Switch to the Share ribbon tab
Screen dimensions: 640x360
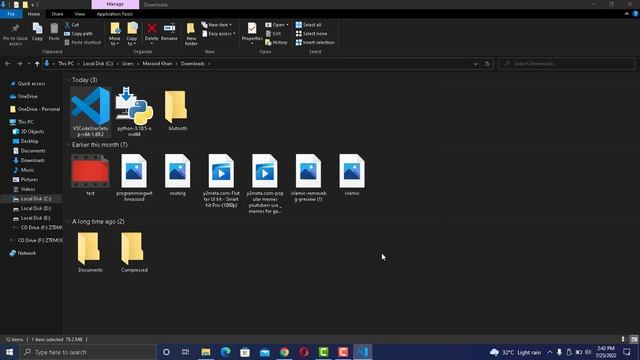click(x=57, y=14)
